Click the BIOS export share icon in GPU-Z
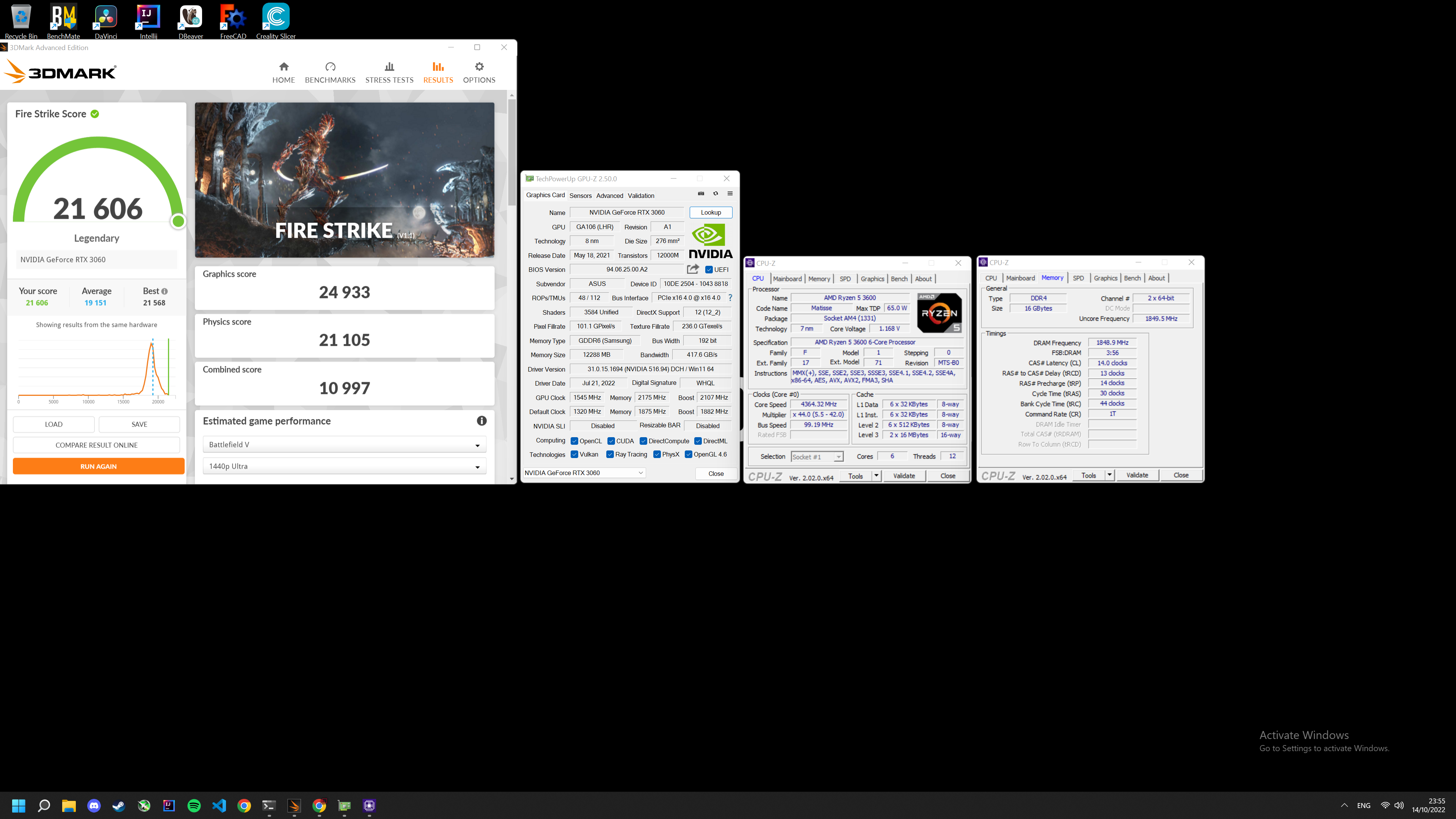 point(693,269)
